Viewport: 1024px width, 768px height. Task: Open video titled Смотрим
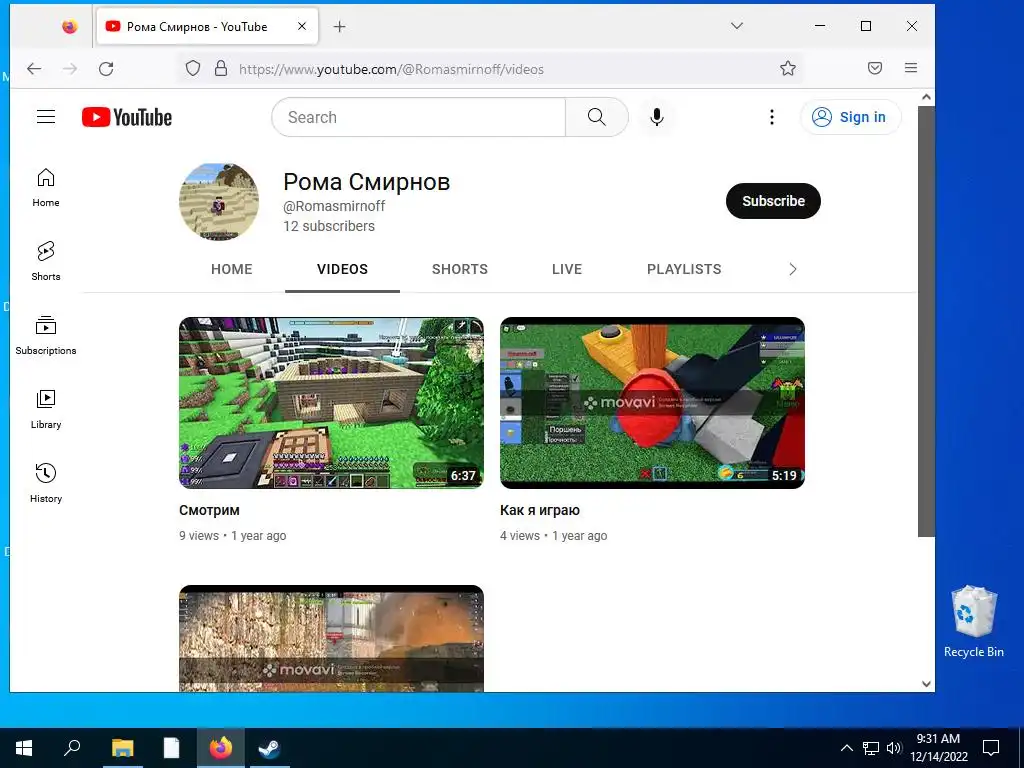point(210,510)
